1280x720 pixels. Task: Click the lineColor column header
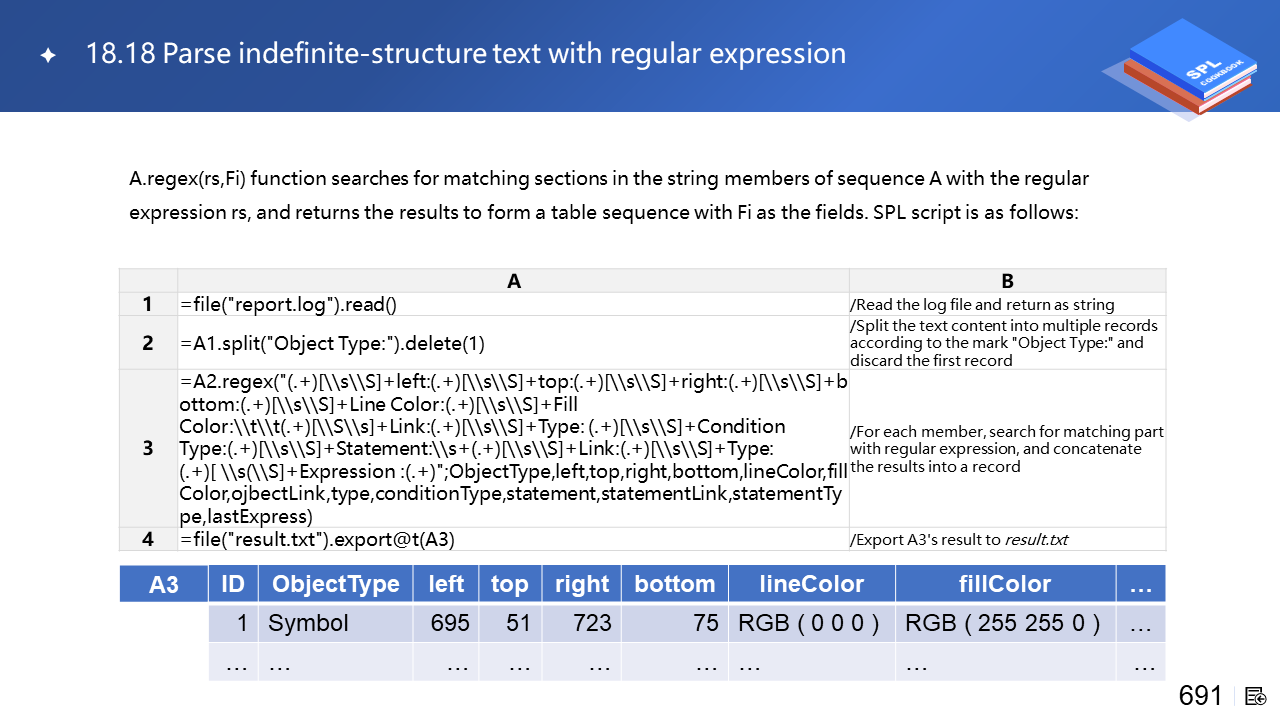coord(811,584)
